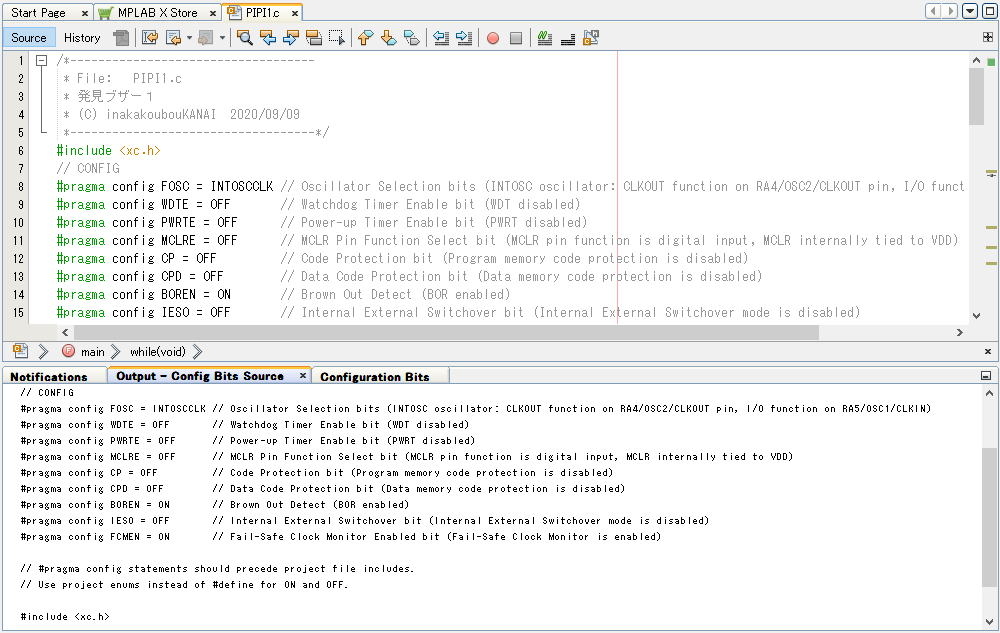
Task: Switch to the History view button
Action: [82, 38]
